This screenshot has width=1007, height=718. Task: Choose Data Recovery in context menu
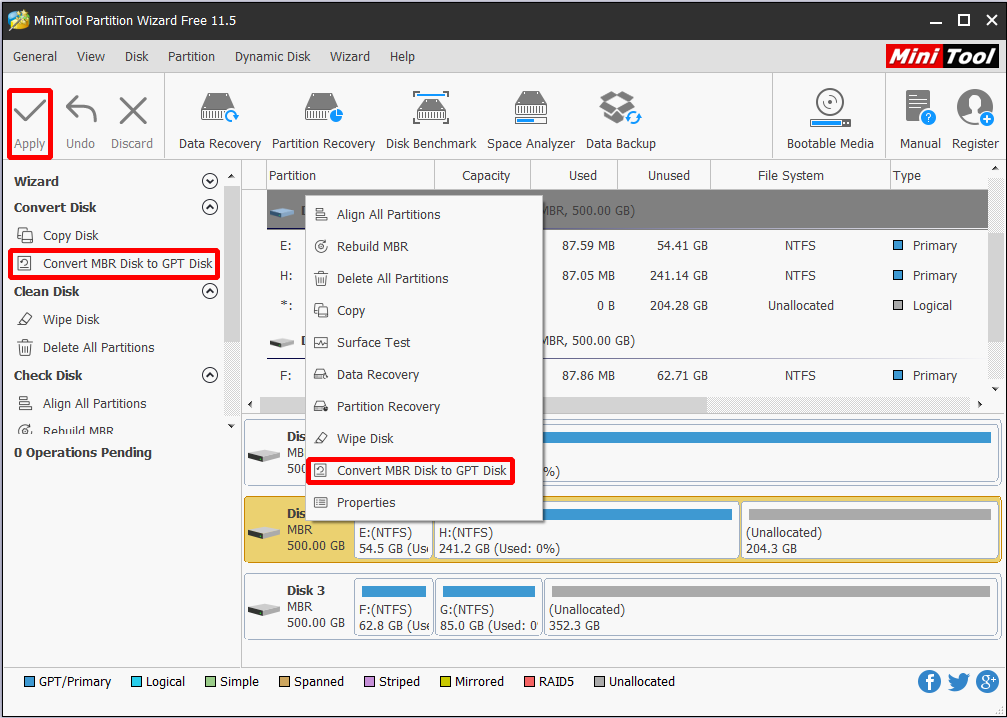[424, 374]
